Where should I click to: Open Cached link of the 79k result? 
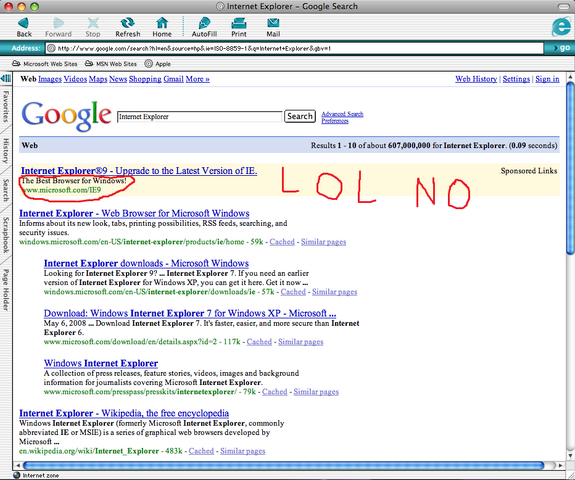(x=275, y=392)
